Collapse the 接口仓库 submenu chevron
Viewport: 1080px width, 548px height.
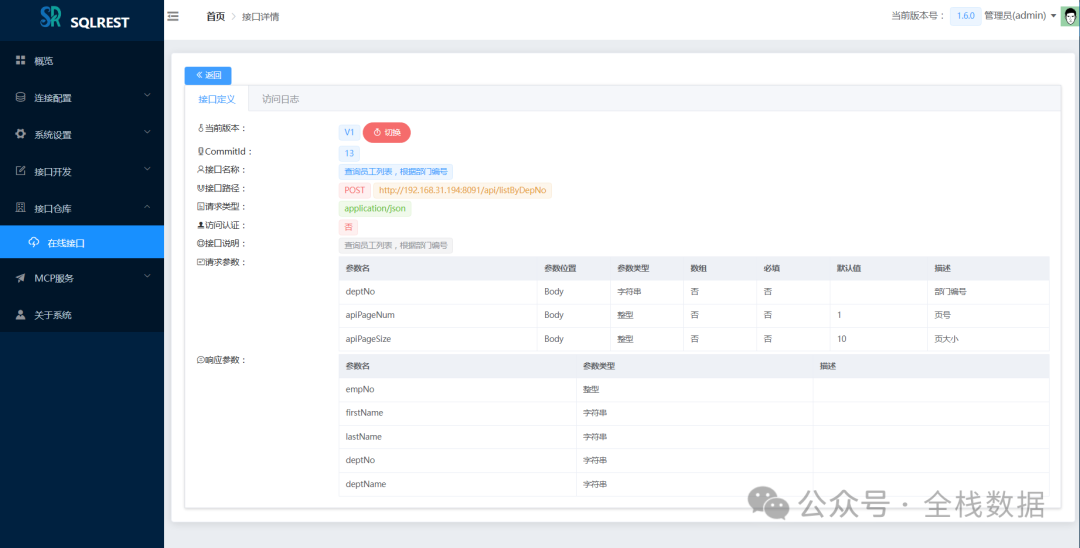(x=147, y=207)
